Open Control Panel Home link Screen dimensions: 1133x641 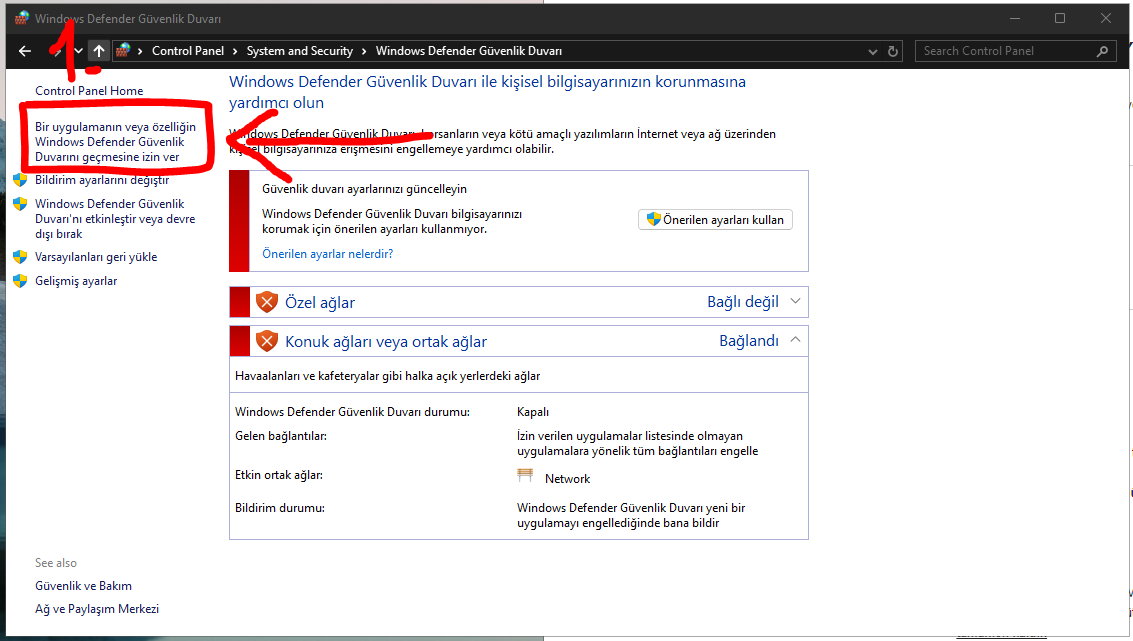(x=89, y=90)
